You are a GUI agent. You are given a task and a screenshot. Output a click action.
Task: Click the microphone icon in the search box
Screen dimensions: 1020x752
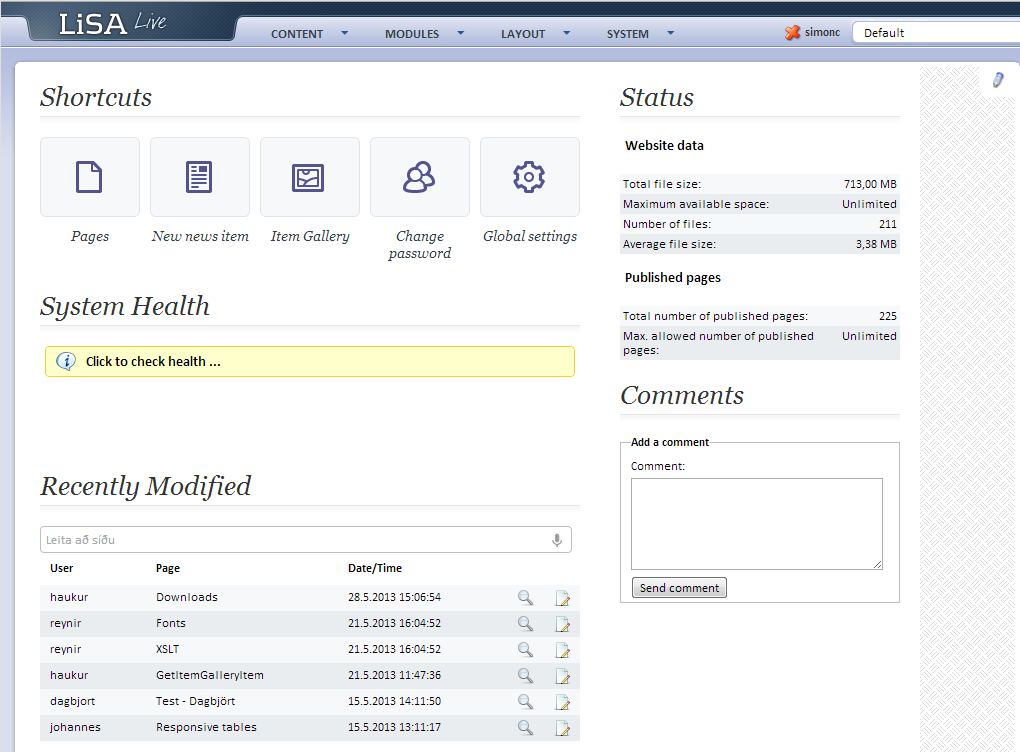pos(557,540)
